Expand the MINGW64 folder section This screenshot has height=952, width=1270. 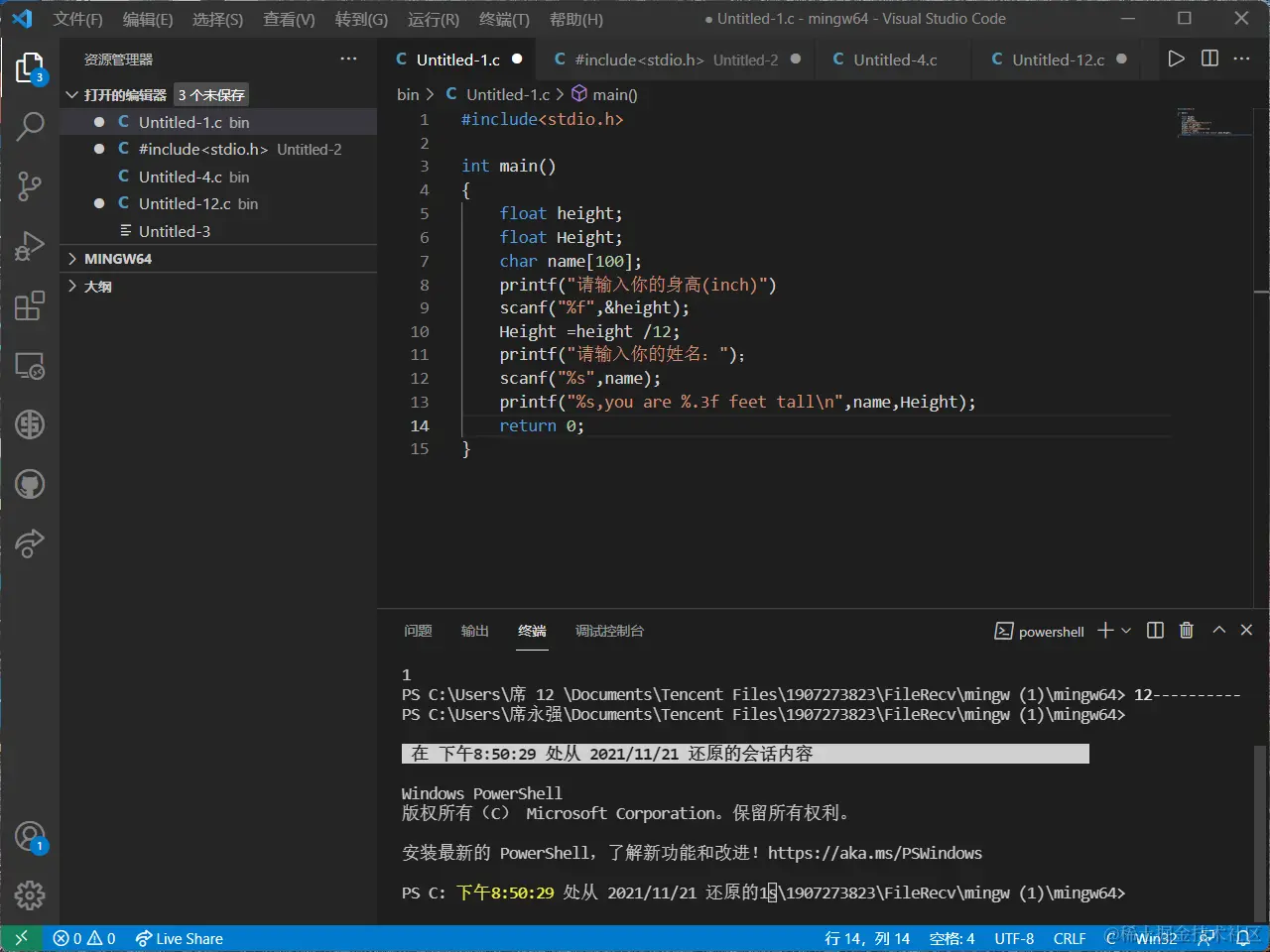click(218, 259)
